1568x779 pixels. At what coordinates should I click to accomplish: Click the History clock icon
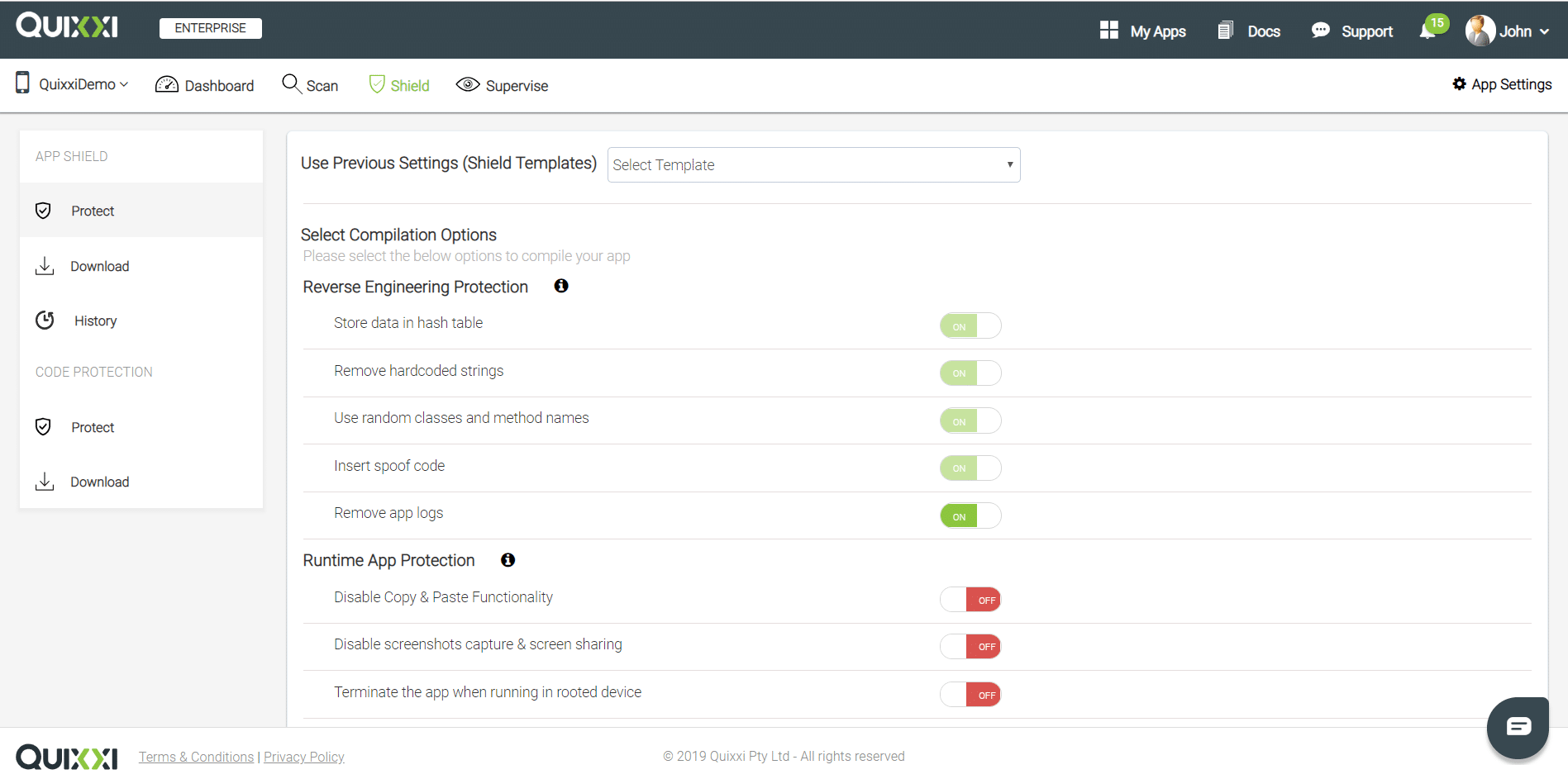(x=45, y=321)
